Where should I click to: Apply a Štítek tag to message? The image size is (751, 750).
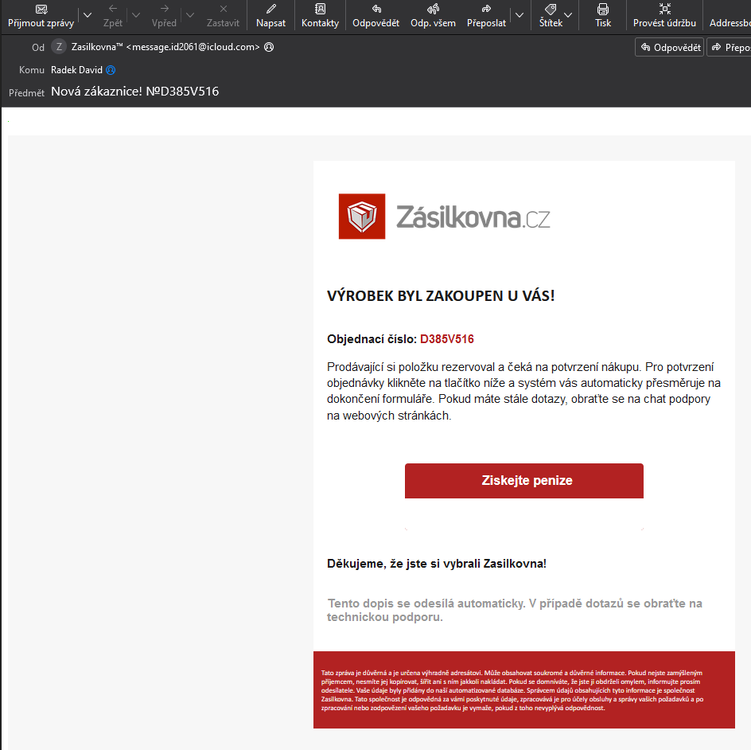(550, 16)
